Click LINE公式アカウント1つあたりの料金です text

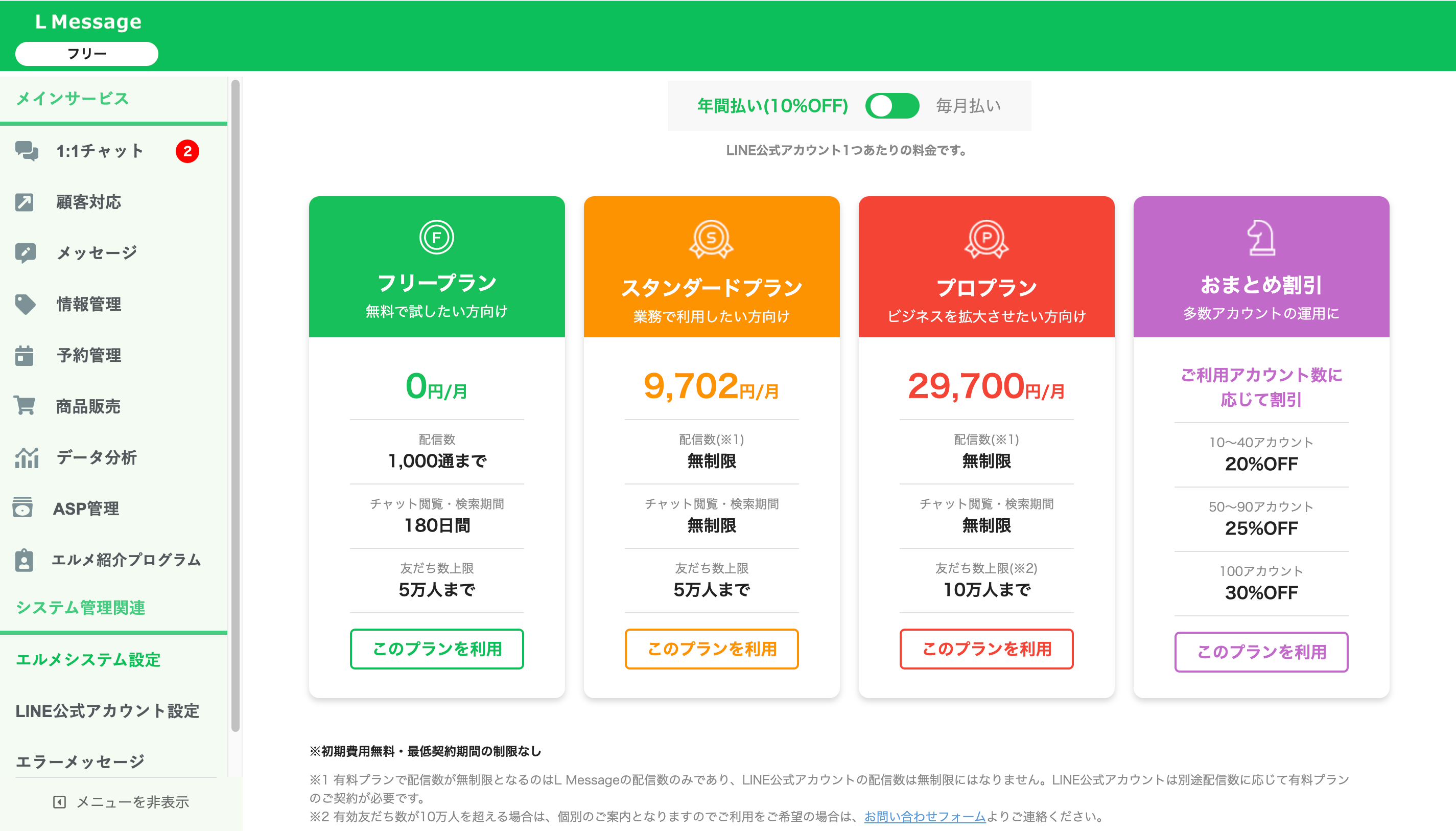coord(849,150)
